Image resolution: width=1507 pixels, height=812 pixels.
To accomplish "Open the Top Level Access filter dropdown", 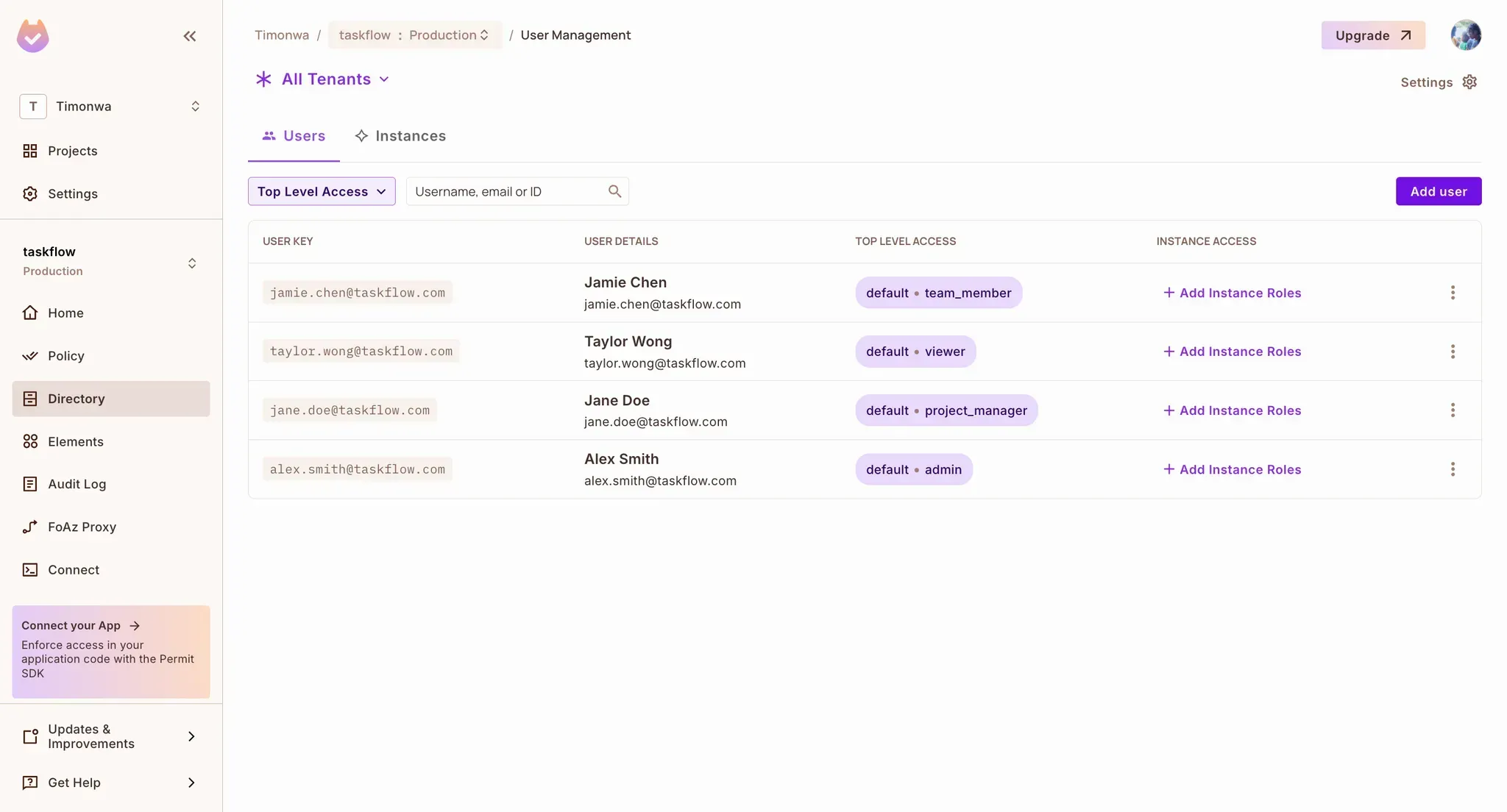I will tap(322, 191).
